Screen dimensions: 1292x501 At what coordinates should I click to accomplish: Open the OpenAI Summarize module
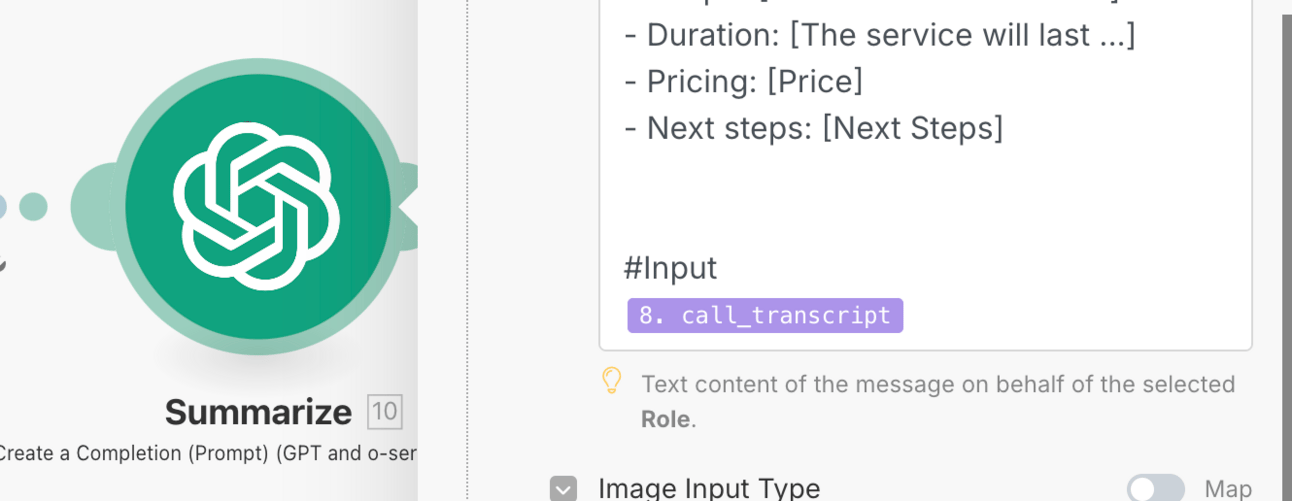pos(258,206)
